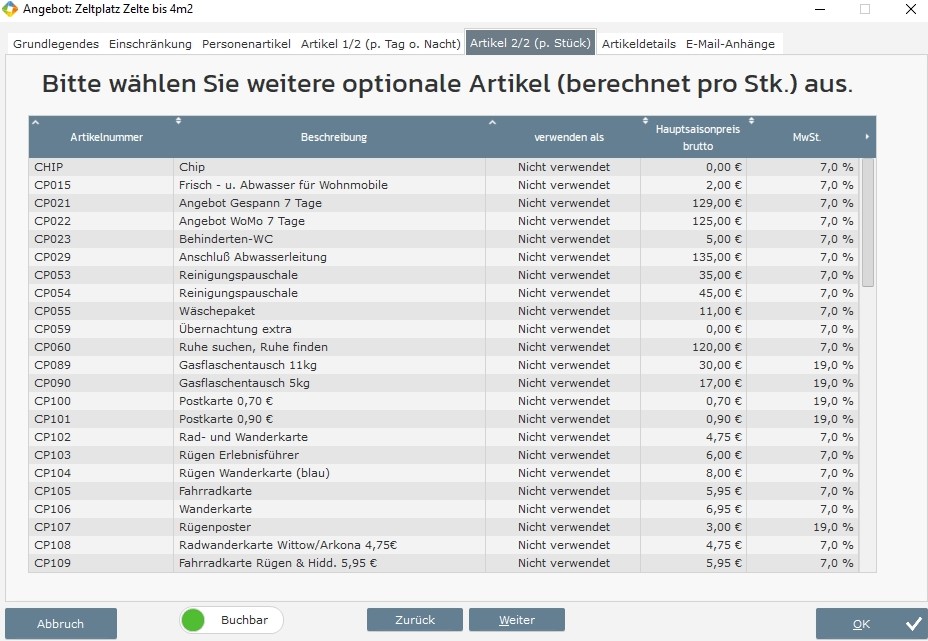928x641 pixels.
Task: Select the Artikel 2/2 (p. Stück) tab
Action: point(530,43)
